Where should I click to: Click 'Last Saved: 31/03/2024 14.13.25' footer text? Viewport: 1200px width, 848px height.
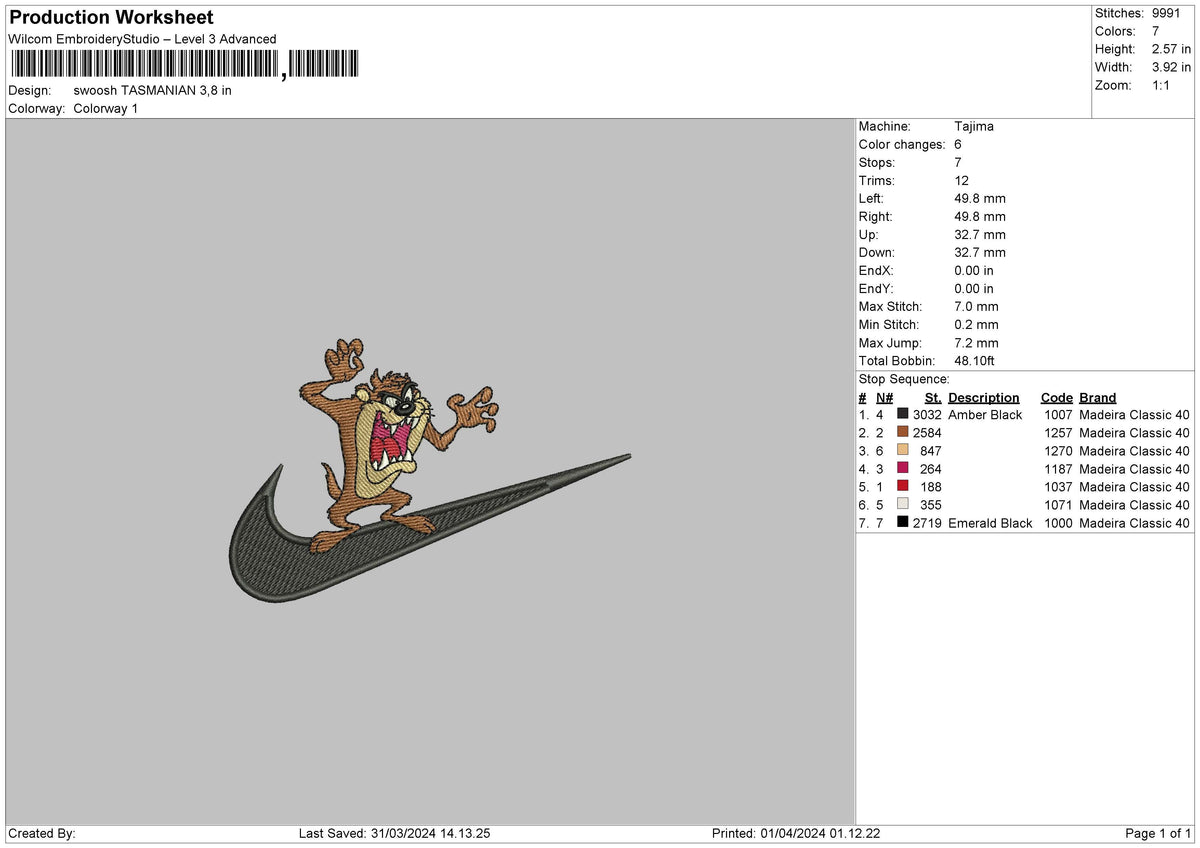(394, 834)
